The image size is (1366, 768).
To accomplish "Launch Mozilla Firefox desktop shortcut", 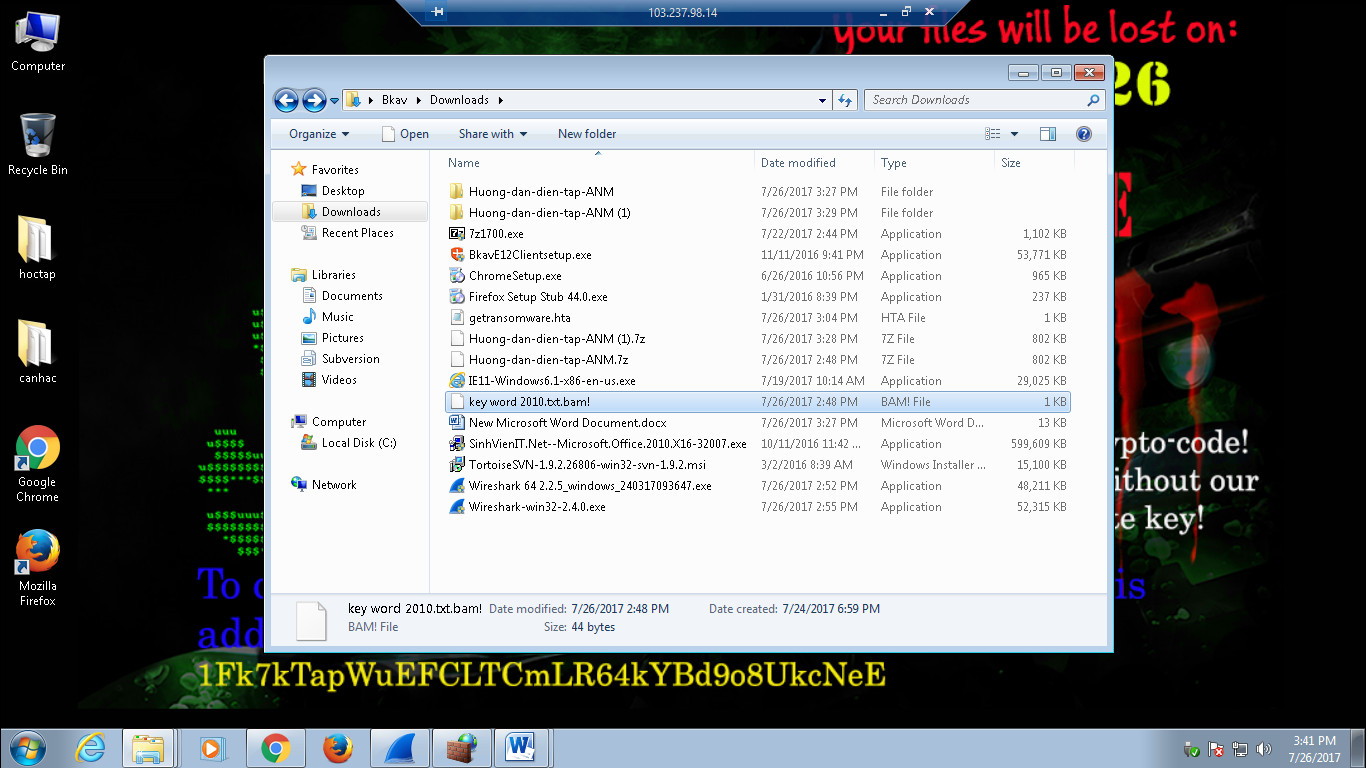I will pyautogui.click(x=37, y=568).
